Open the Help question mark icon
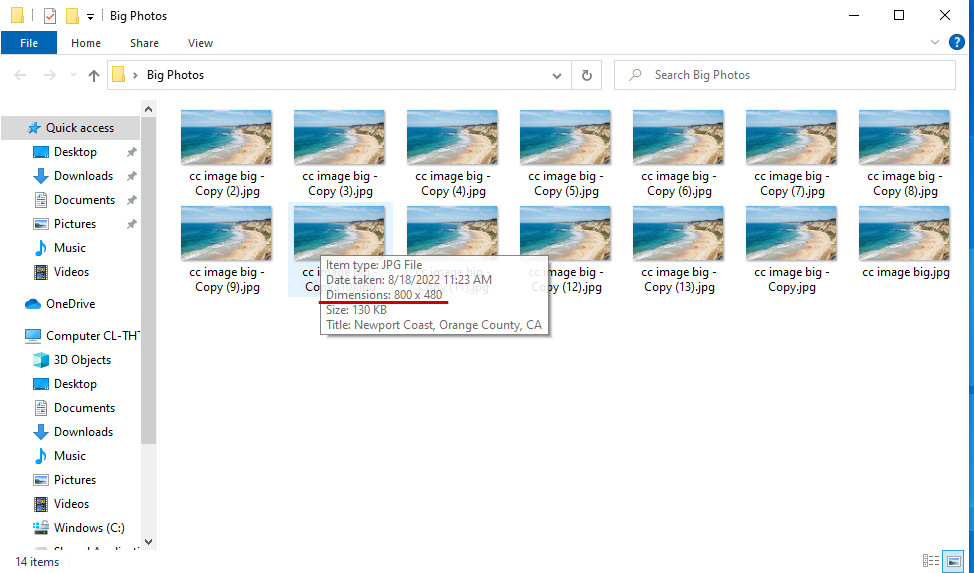The width and height of the screenshot is (974, 573). 956,43
